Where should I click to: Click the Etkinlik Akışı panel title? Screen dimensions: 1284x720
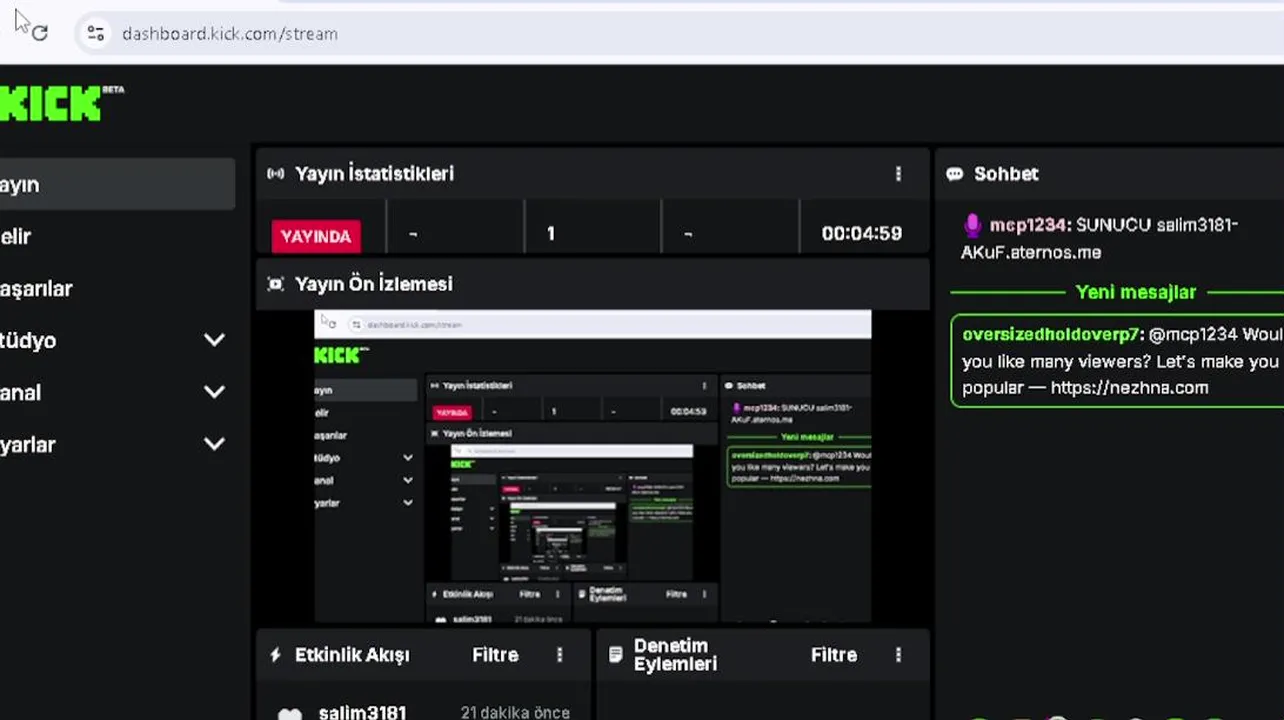coord(352,655)
